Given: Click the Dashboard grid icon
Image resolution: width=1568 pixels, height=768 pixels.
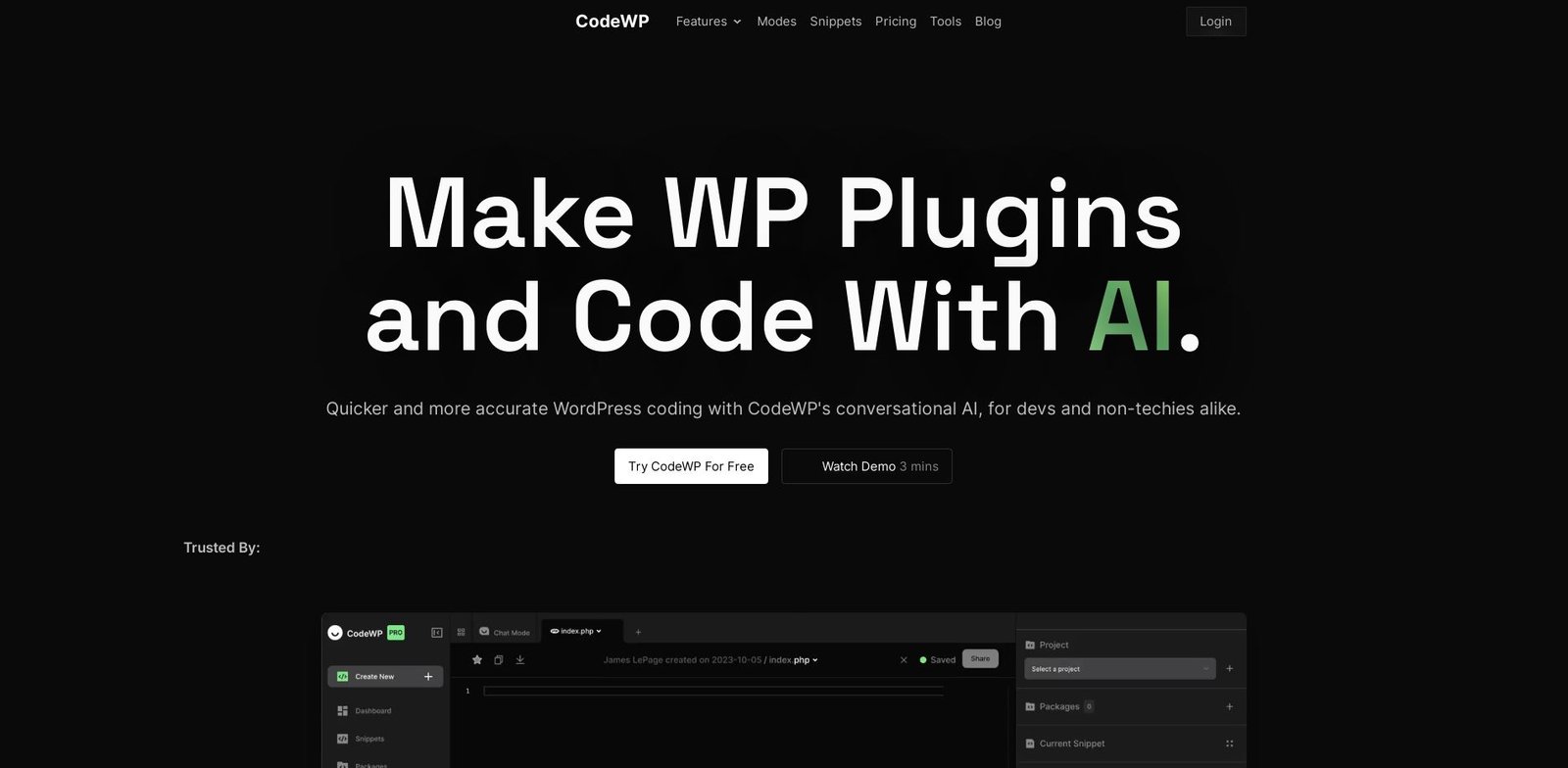Looking at the screenshot, I should (x=343, y=711).
